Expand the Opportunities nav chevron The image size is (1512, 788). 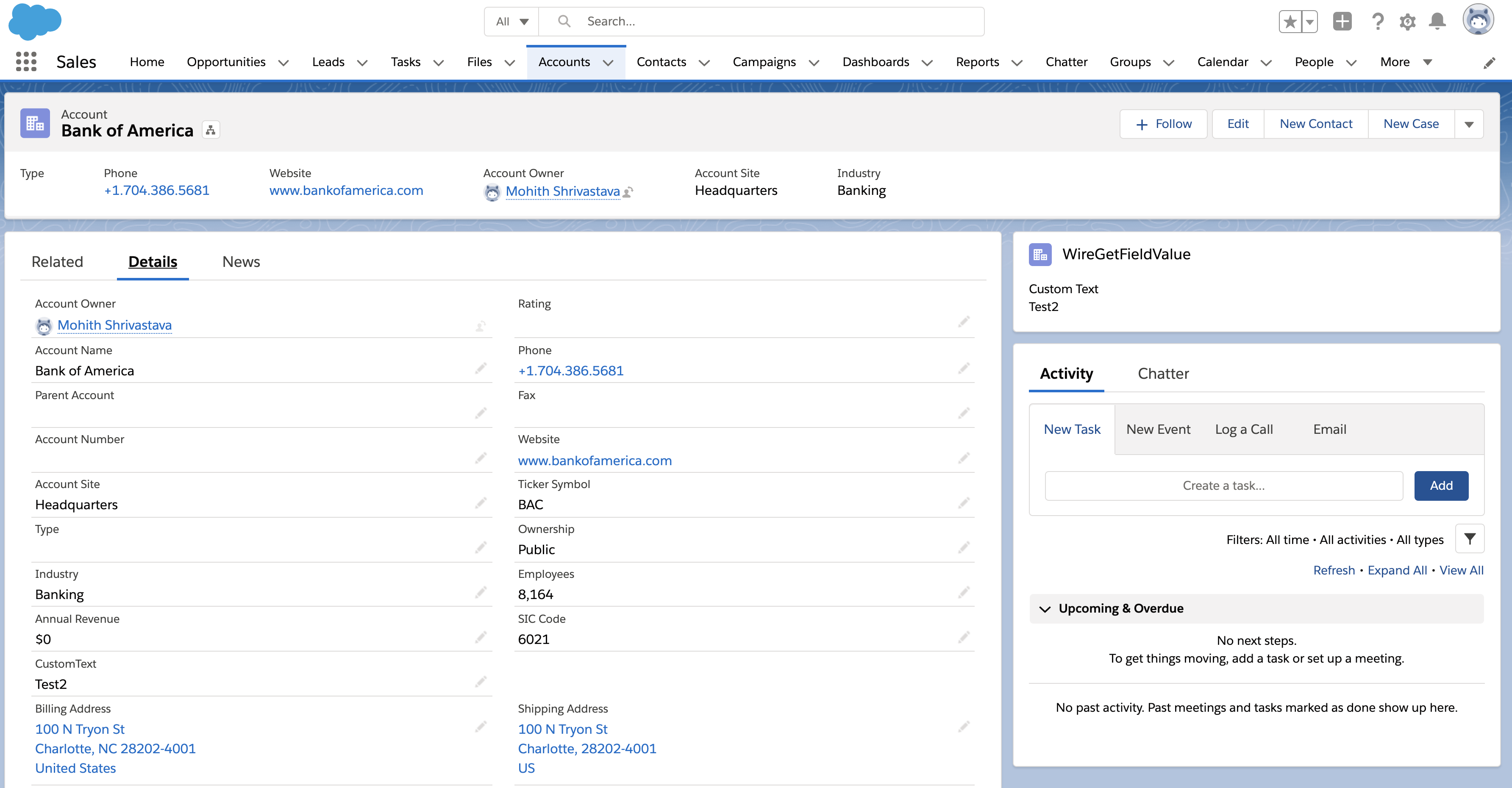(283, 63)
